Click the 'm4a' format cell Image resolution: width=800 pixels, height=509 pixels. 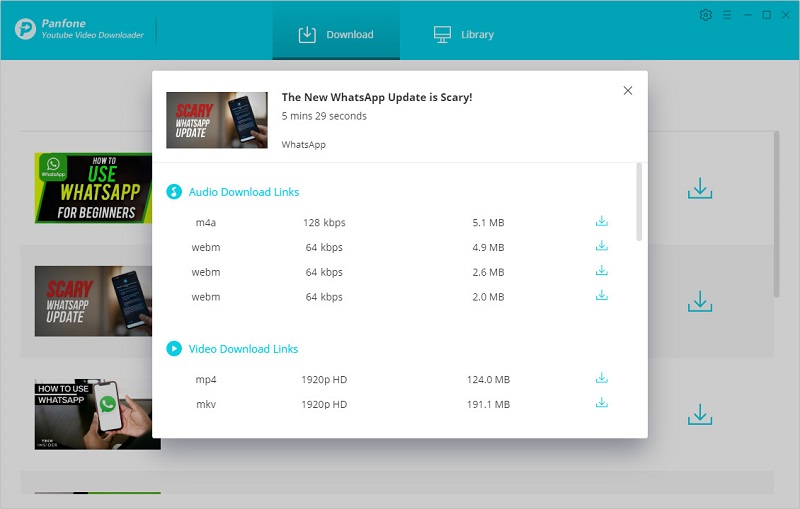206,222
